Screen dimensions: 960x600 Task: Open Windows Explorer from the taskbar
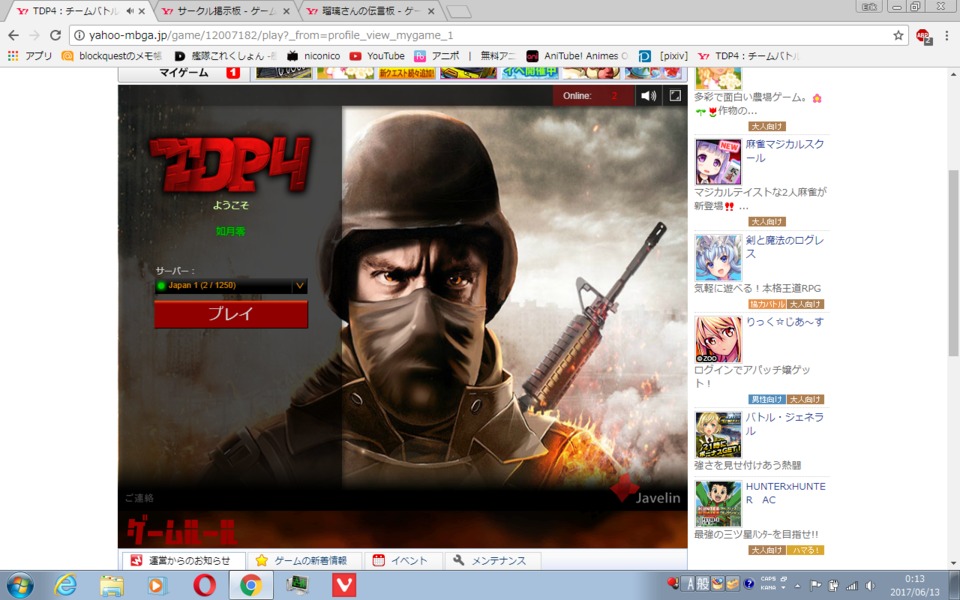click(111, 586)
